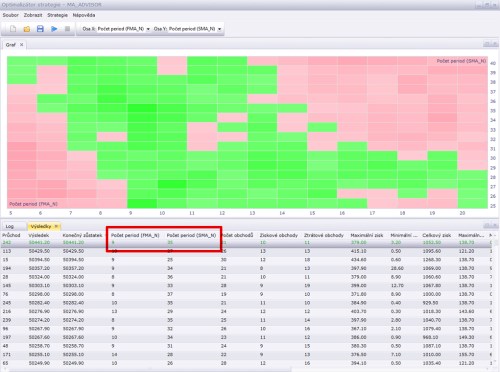The image size is (500, 372).
Task: Start optimization with the blue play icon
Action: 54,29
